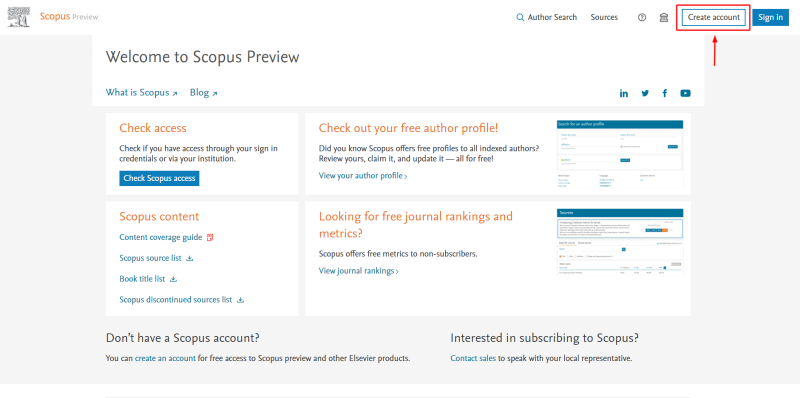The height and width of the screenshot is (398, 800).
Task: Open the Twitter icon
Action: point(645,93)
